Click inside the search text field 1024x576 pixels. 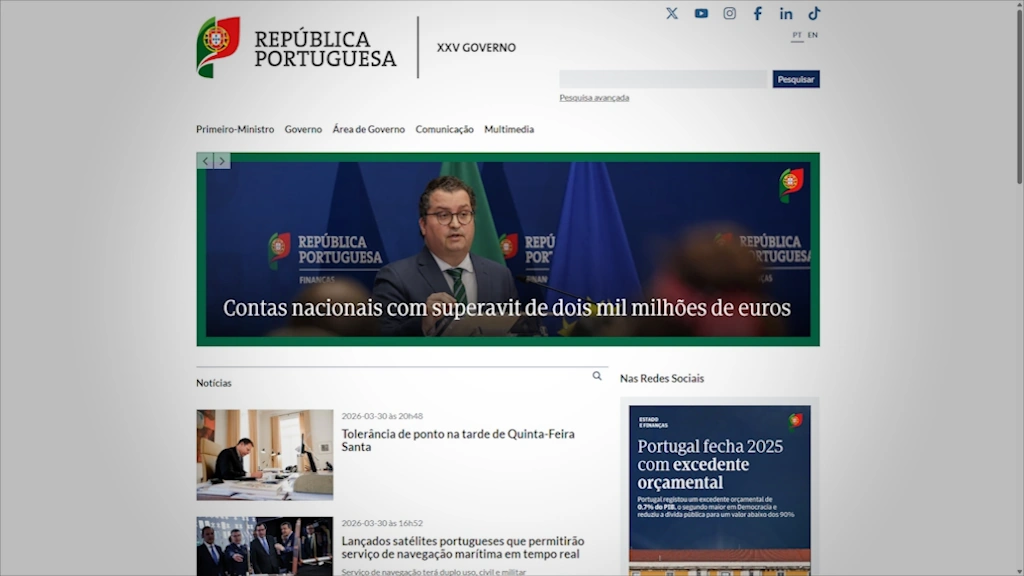[x=663, y=79]
